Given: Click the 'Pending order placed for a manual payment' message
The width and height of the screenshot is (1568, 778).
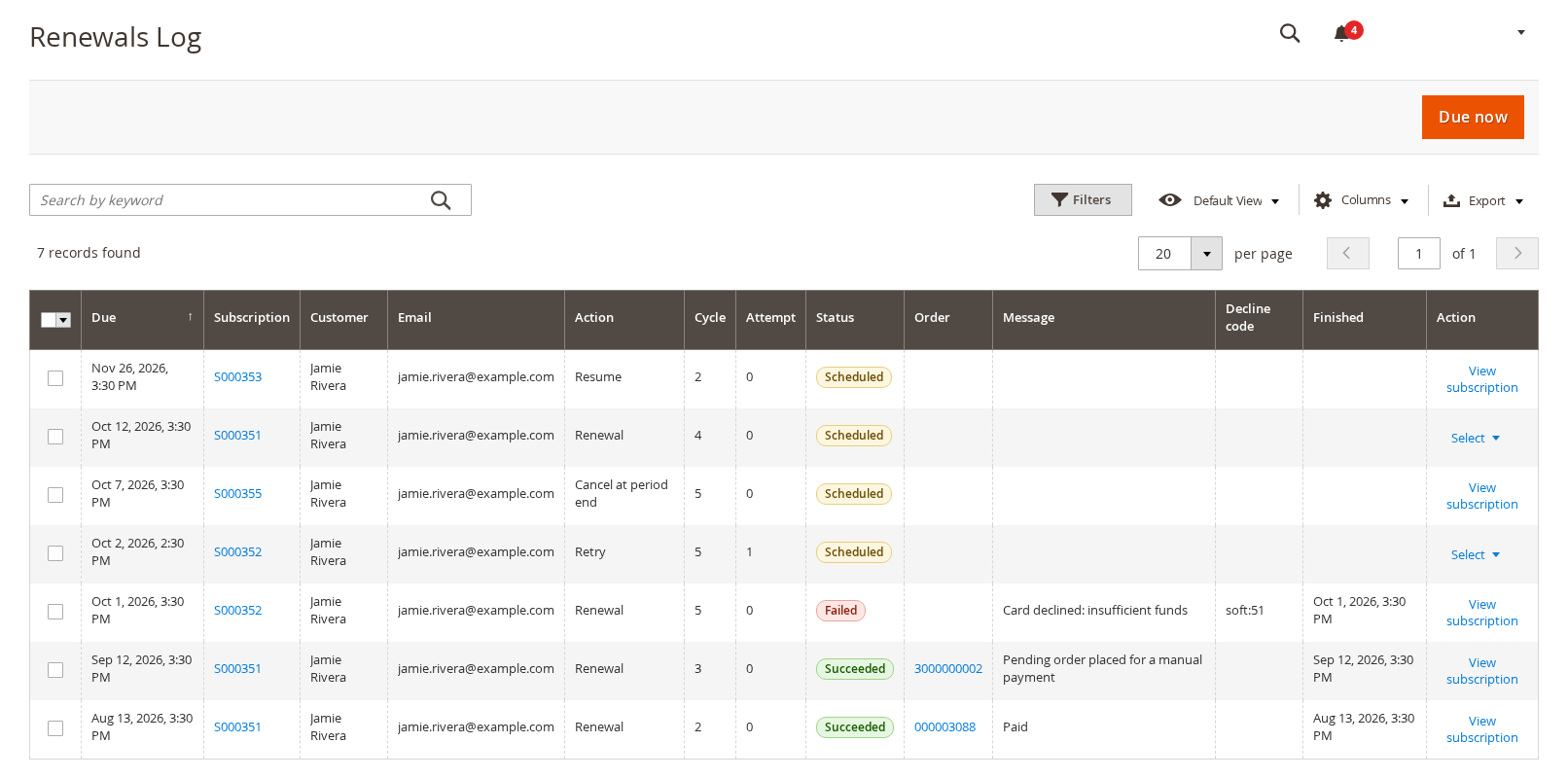Looking at the screenshot, I should [x=1103, y=669].
